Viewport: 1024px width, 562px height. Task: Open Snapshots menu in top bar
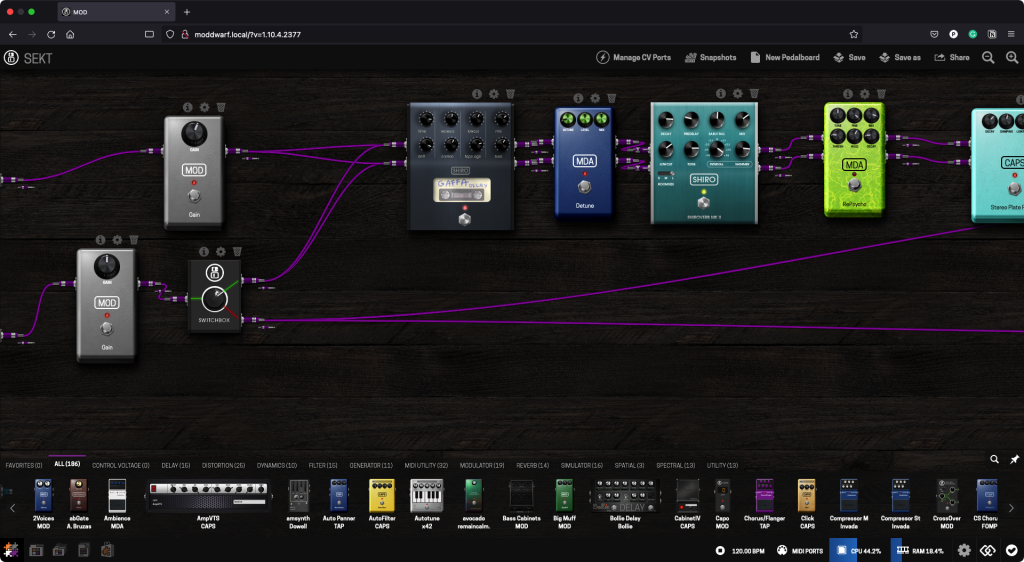point(710,58)
